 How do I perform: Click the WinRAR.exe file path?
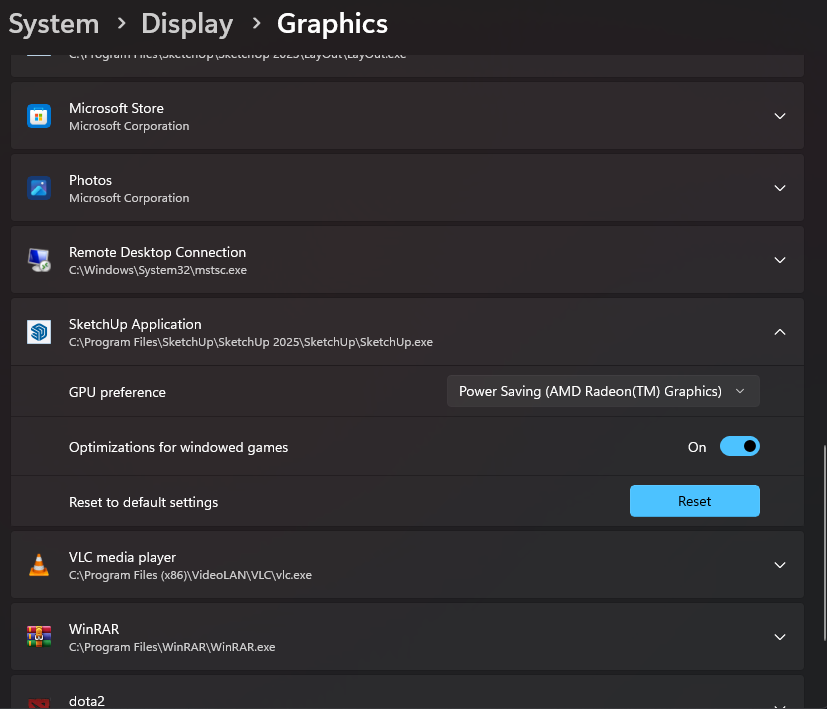[172, 647]
